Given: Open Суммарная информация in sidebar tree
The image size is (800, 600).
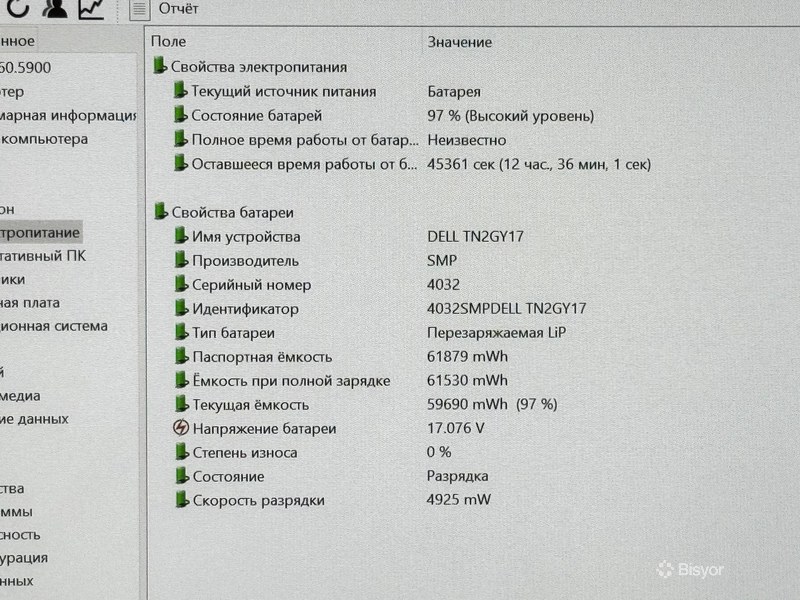Looking at the screenshot, I should (x=68, y=115).
